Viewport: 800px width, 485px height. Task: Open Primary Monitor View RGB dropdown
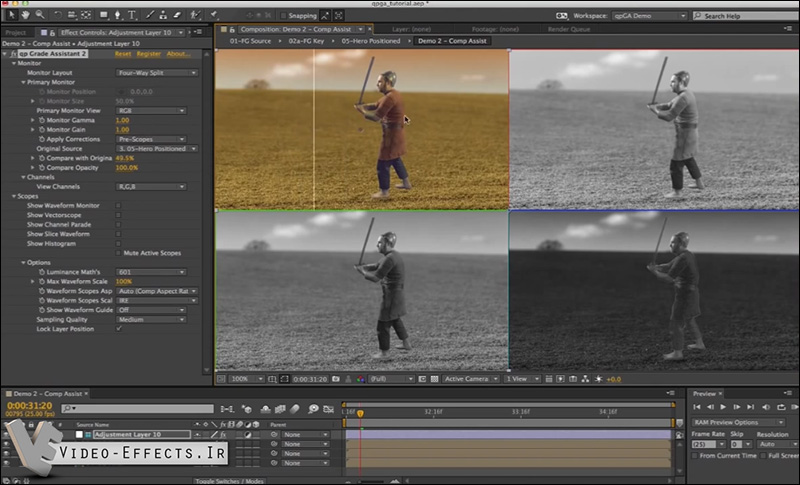coord(151,111)
